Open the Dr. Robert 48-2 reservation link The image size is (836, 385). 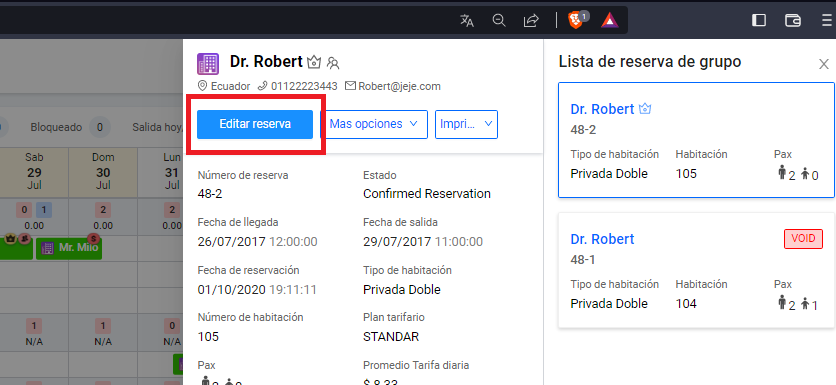pyautogui.click(x=602, y=109)
